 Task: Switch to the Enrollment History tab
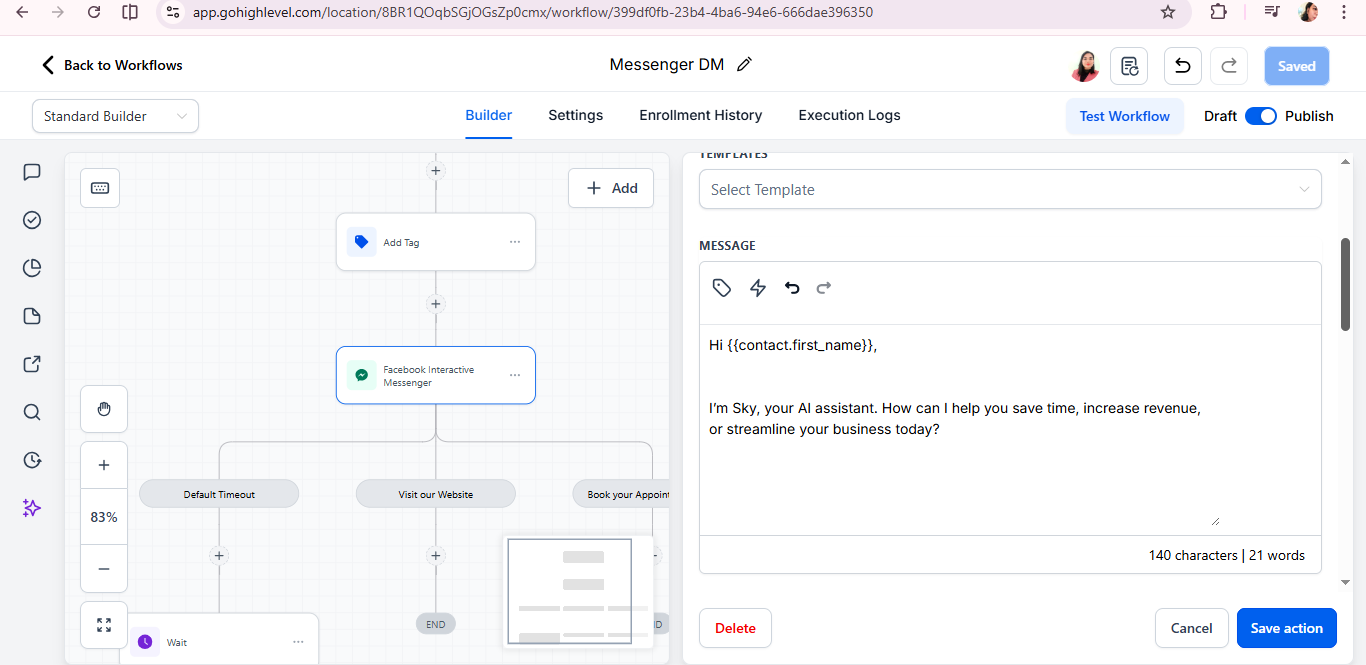[x=700, y=115]
